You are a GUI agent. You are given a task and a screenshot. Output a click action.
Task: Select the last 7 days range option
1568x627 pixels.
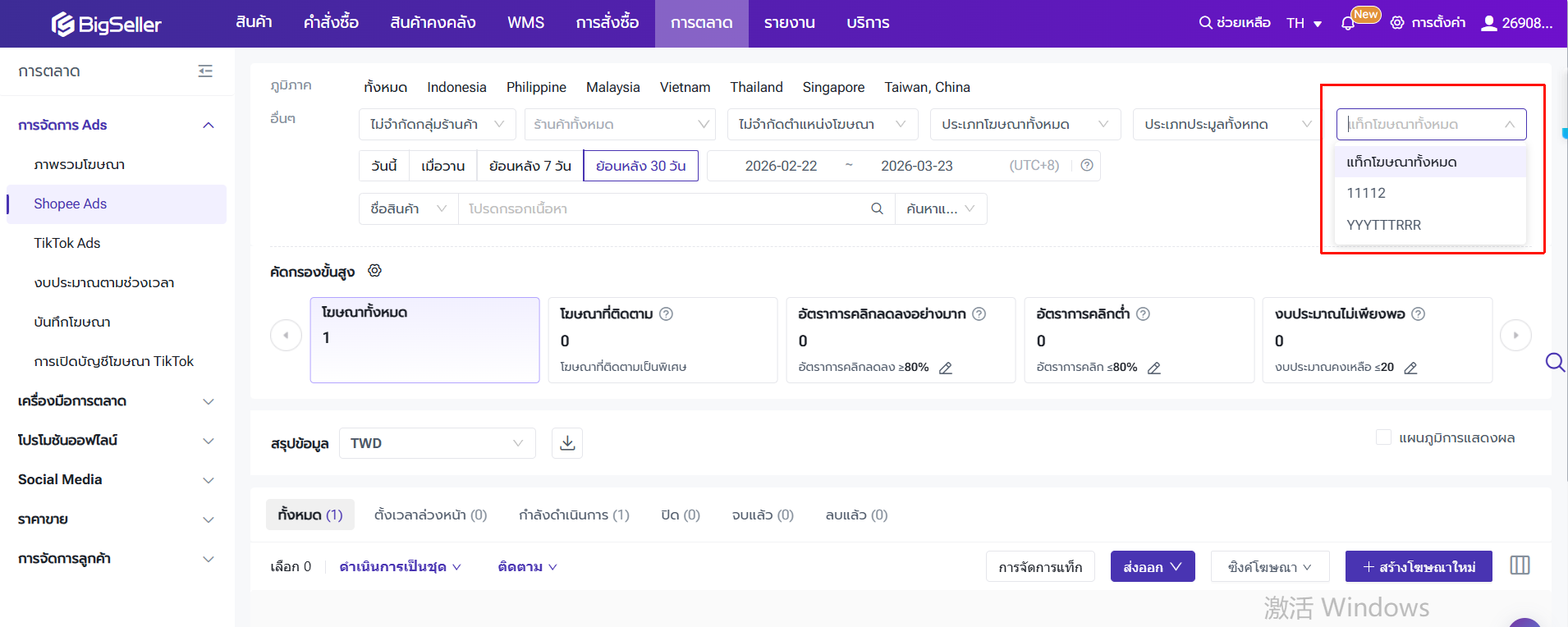530,166
